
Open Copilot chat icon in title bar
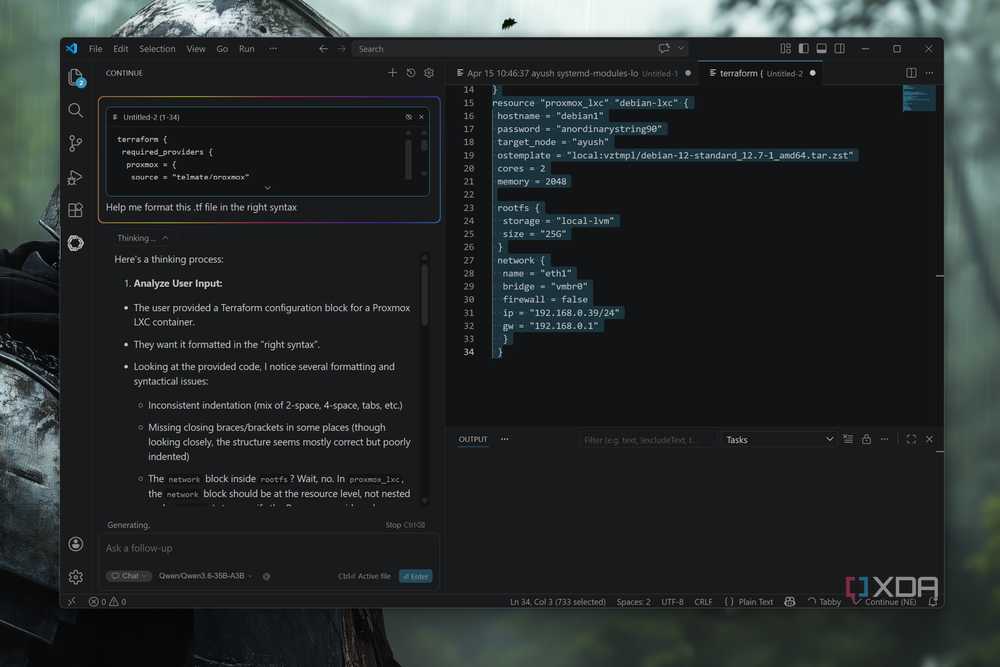tap(664, 48)
